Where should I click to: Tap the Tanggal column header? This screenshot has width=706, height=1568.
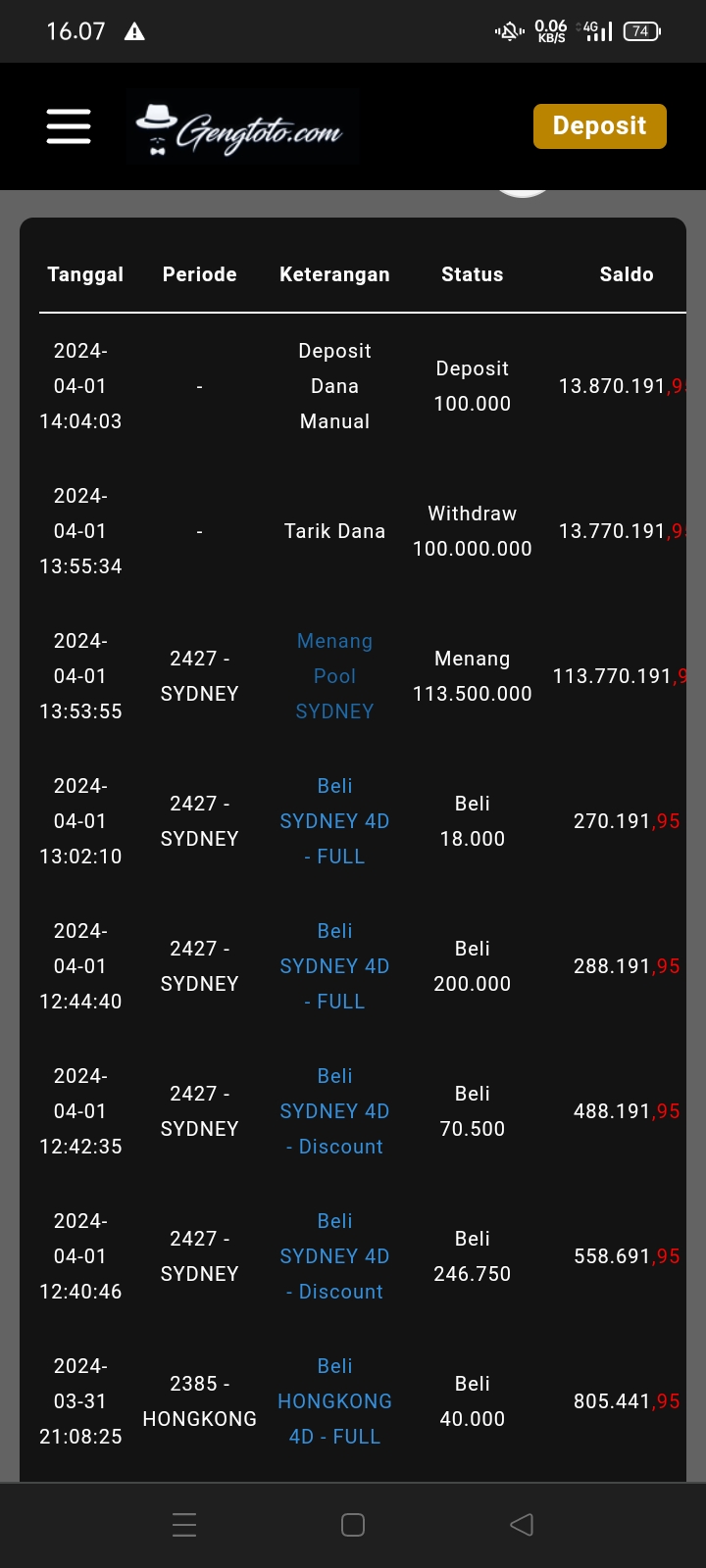[x=85, y=274]
